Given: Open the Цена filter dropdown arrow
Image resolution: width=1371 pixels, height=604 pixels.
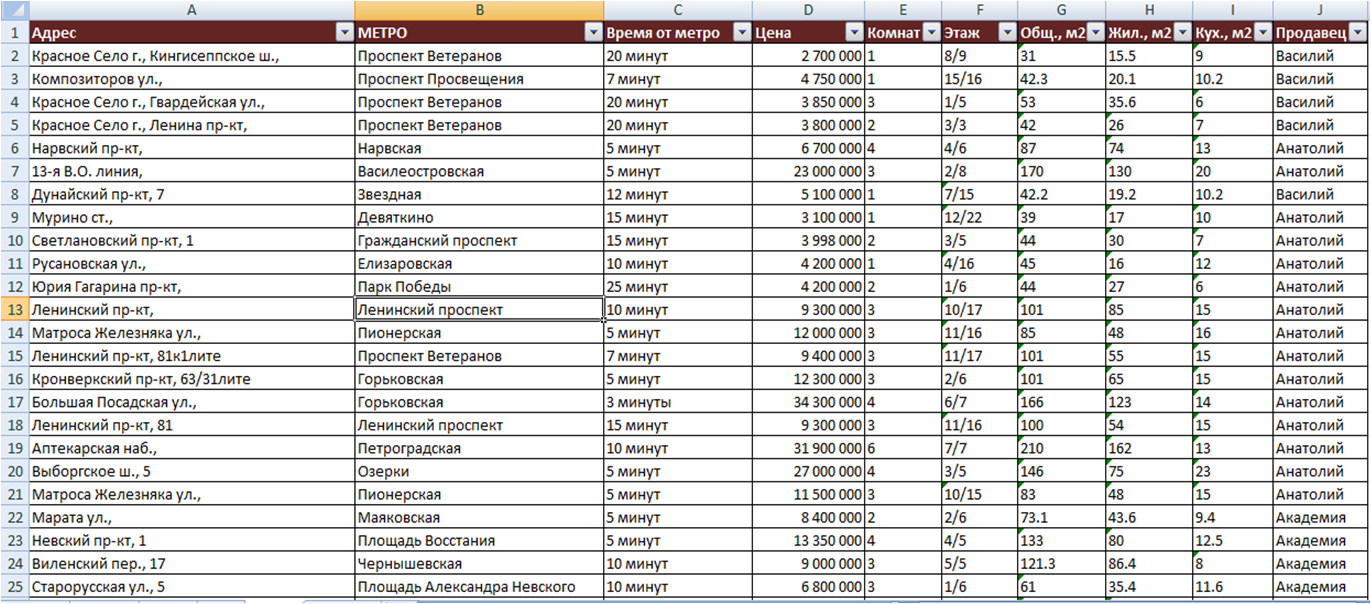Looking at the screenshot, I should coord(852,33).
